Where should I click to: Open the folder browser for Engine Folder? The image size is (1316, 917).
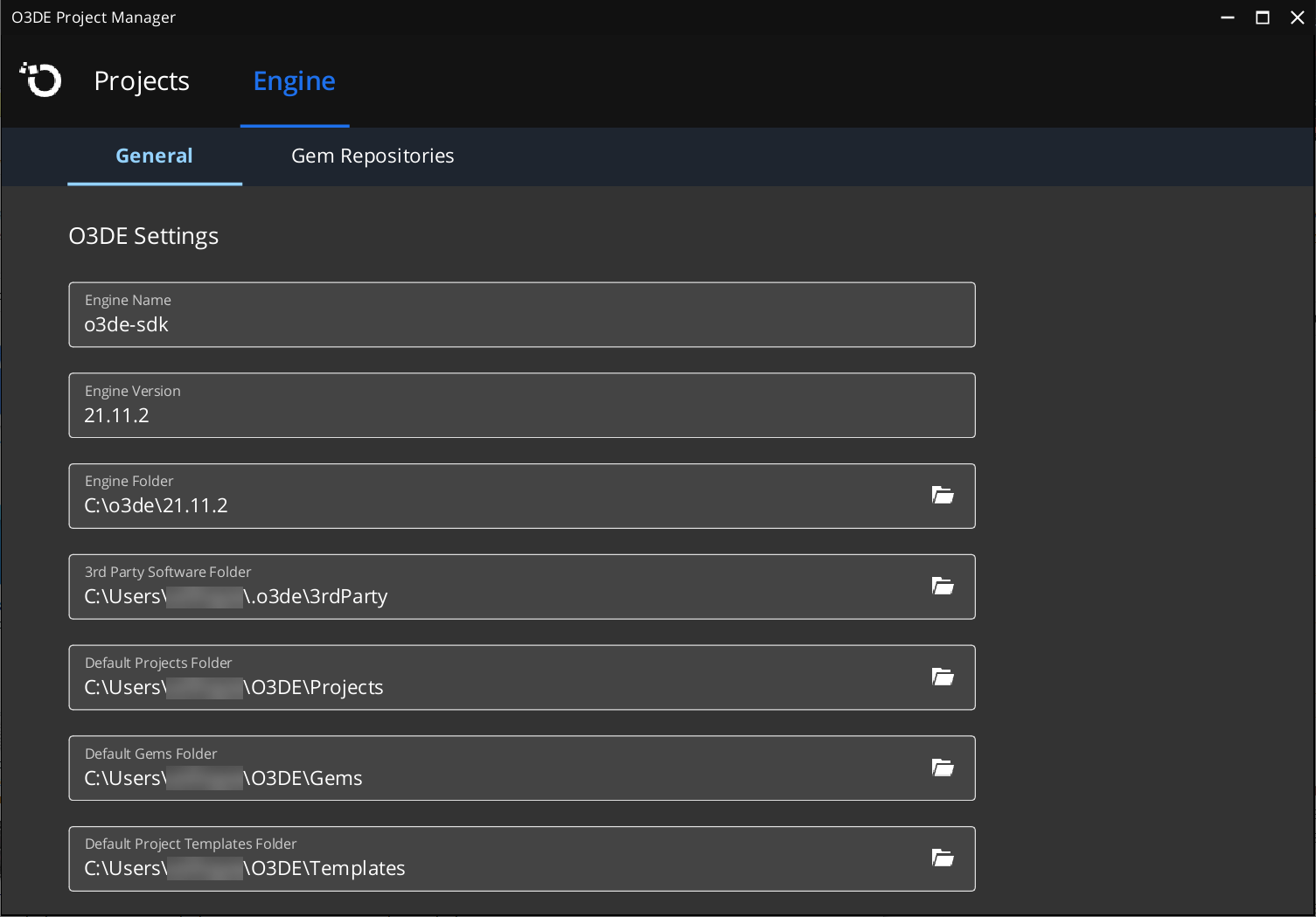(943, 495)
